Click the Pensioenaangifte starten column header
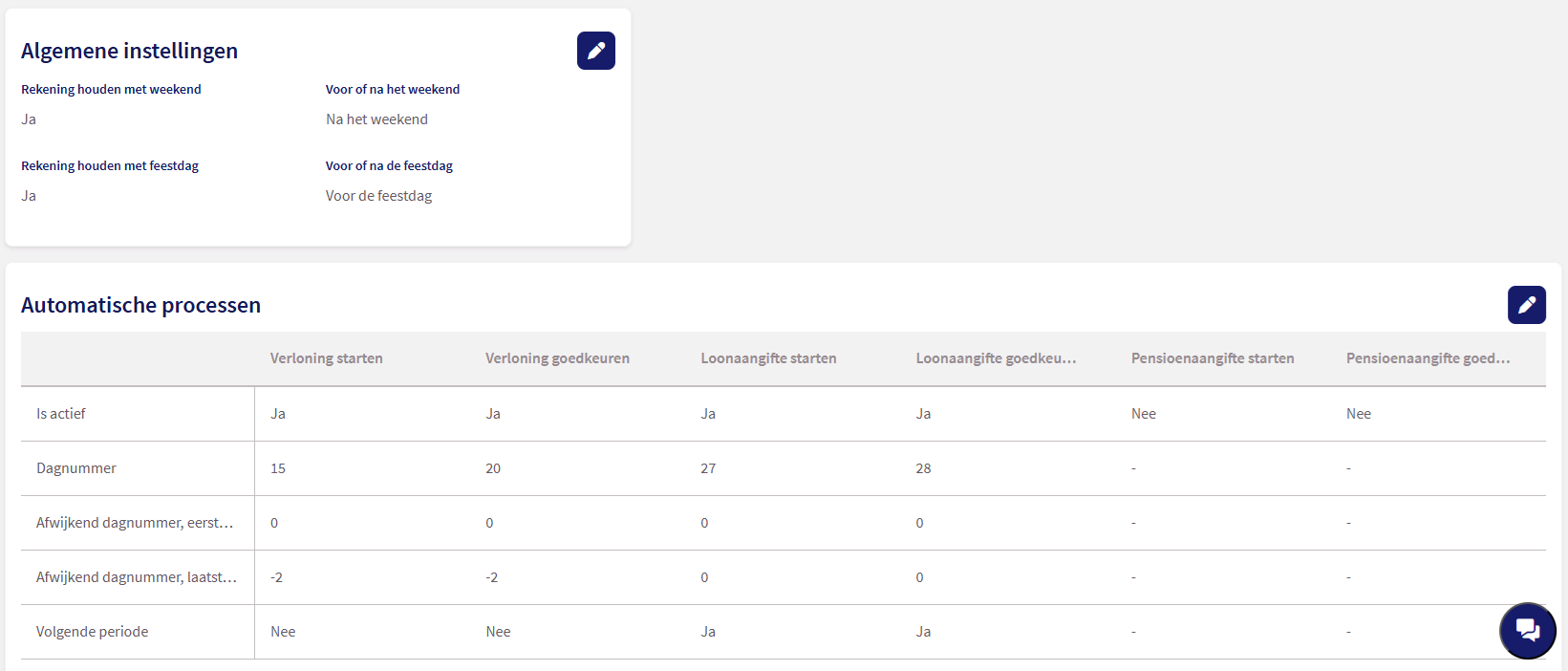Viewport: 1568px width, 671px height. [1213, 358]
